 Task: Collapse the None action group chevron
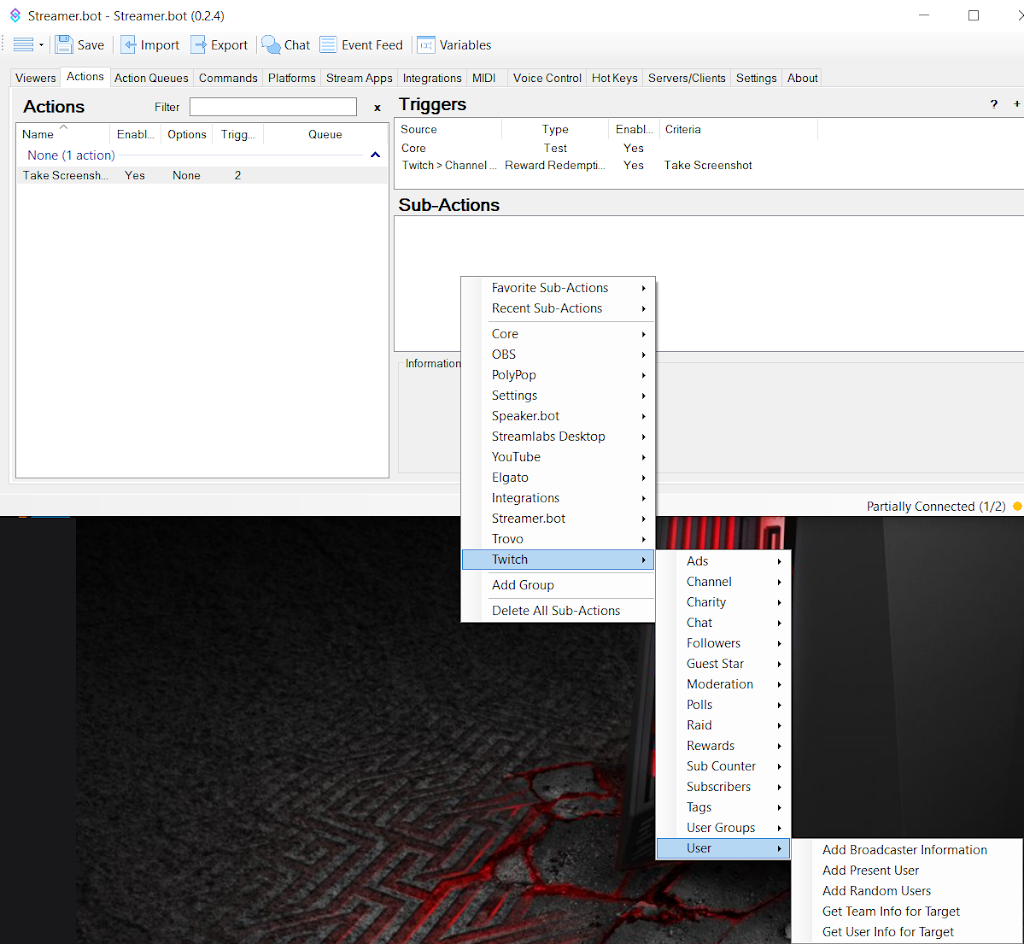tap(375, 155)
